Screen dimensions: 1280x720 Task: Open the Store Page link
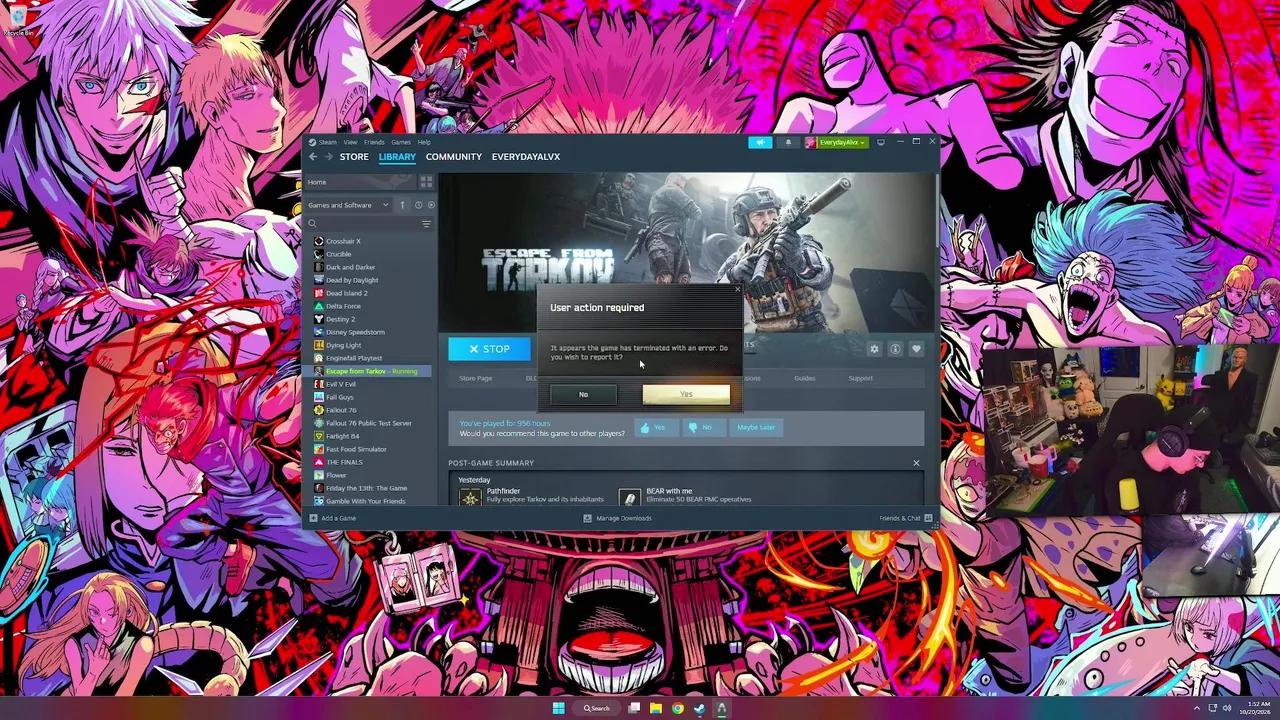(x=476, y=379)
